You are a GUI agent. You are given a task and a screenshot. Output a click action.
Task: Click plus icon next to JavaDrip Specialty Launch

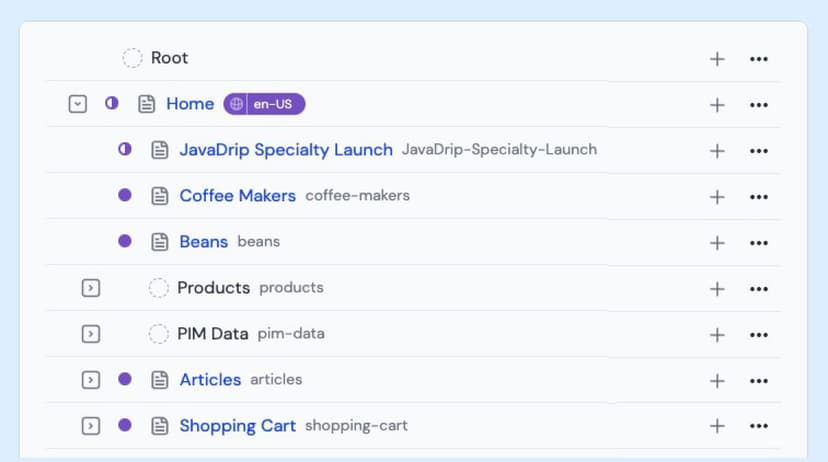click(x=717, y=151)
